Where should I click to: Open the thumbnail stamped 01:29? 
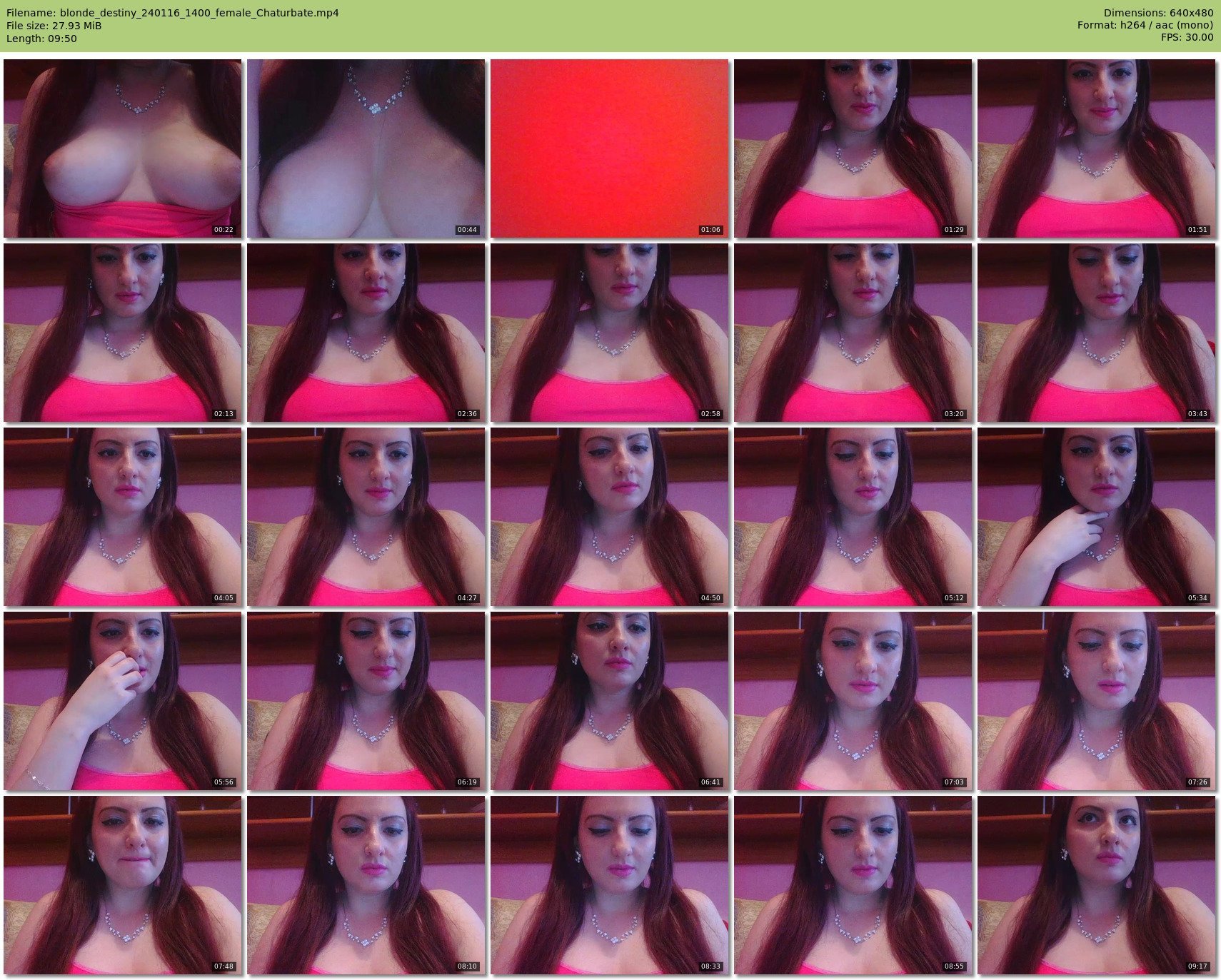coord(853,148)
